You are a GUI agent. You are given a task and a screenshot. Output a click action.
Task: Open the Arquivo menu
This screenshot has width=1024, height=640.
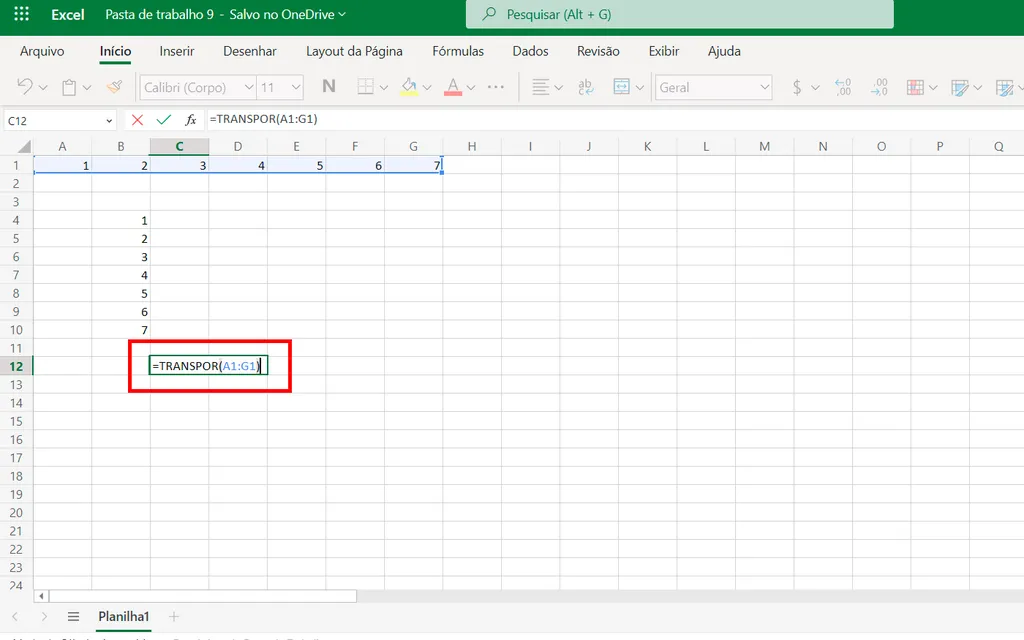click(43, 51)
